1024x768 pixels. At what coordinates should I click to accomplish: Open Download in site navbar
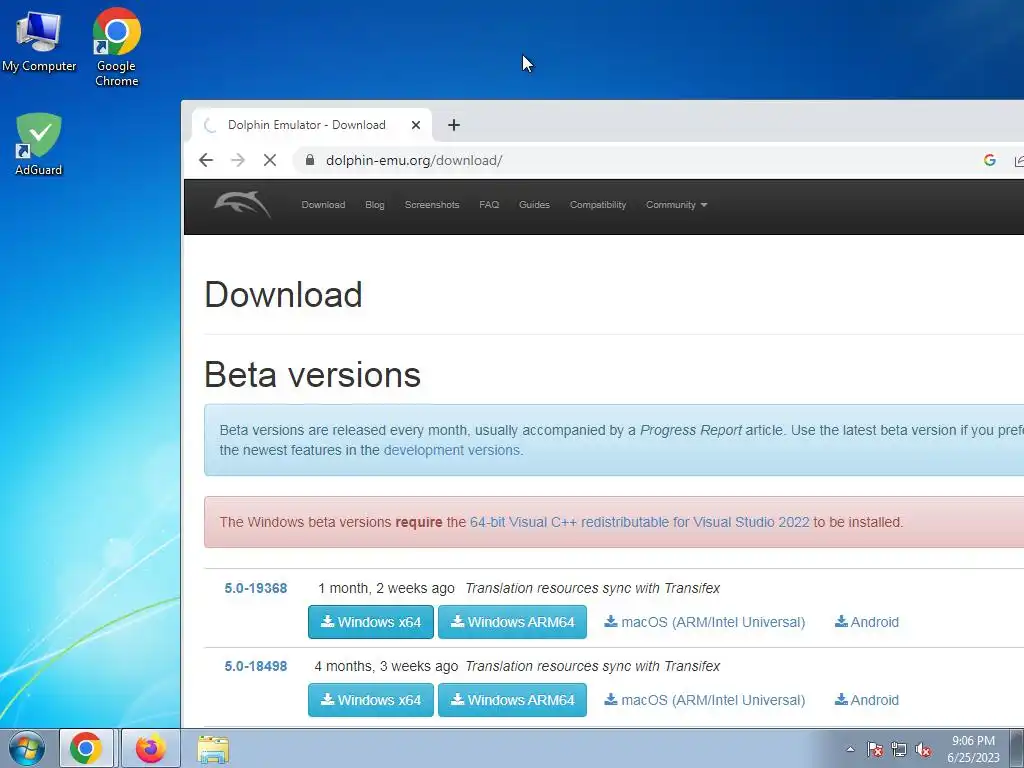tap(323, 204)
